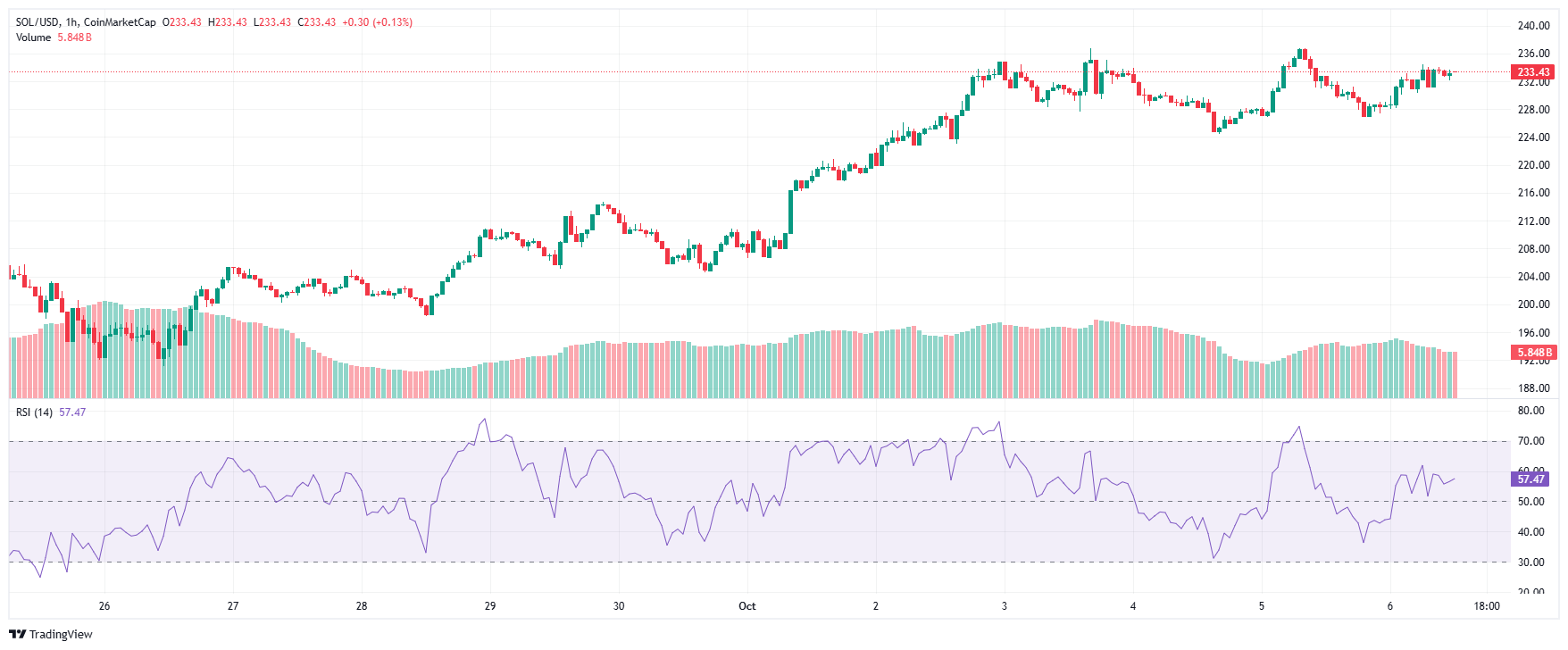Click the 80.00 RSI scale label
Viewport: 1568px width, 650px height.
(x=1530, y=411)
